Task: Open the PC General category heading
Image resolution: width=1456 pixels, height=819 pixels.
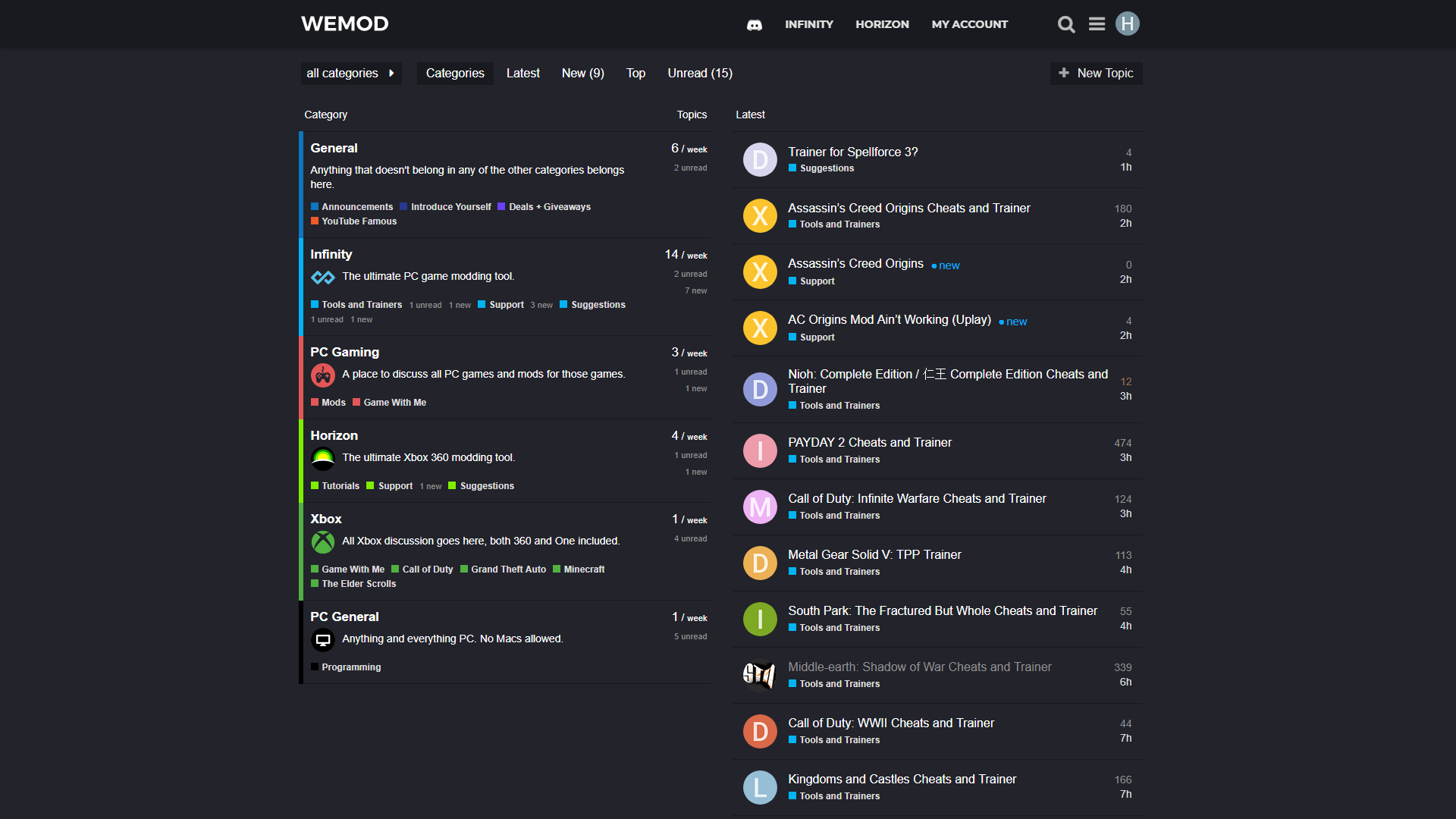Action: 344,617
